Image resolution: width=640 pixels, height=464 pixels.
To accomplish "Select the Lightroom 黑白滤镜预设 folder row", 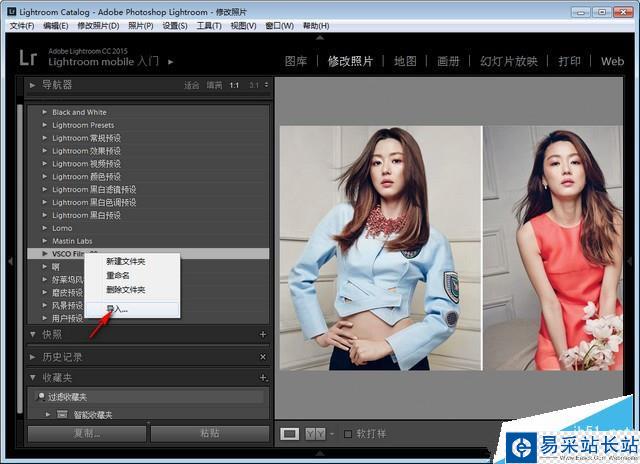I will (148, 189).
